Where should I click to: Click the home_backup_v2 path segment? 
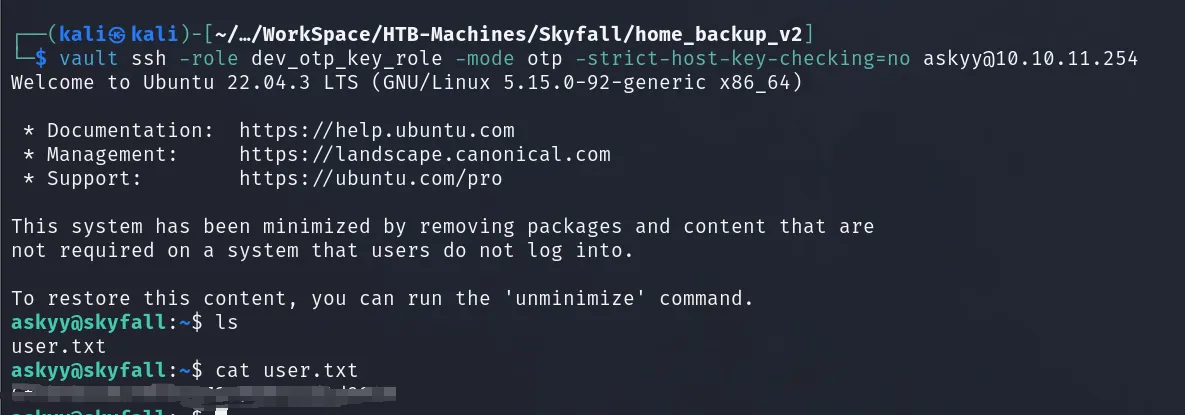tap(720, 34)
